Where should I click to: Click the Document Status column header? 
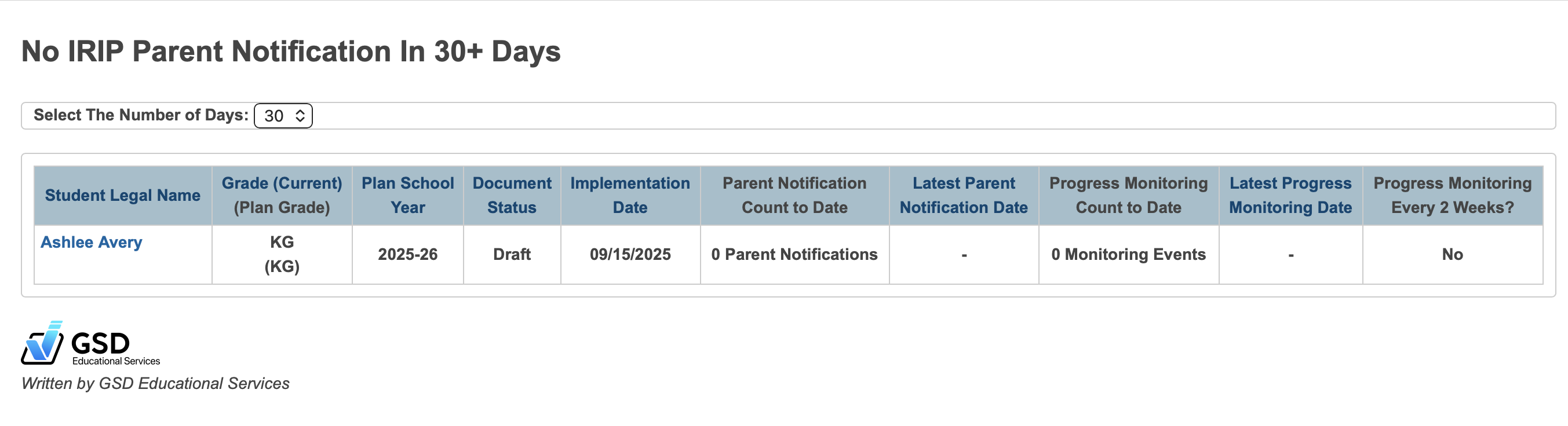point(511,195)
